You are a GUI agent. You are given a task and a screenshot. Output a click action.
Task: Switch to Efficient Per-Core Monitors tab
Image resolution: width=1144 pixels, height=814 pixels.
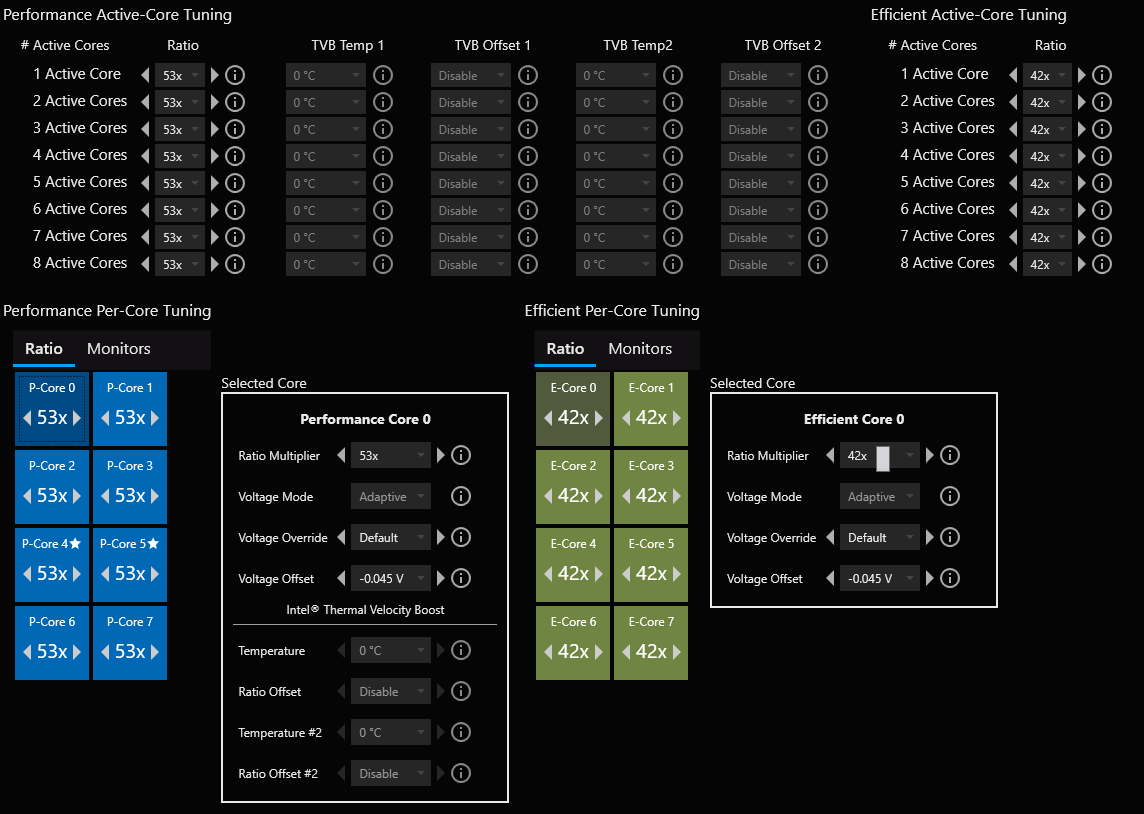coord(640,349)
